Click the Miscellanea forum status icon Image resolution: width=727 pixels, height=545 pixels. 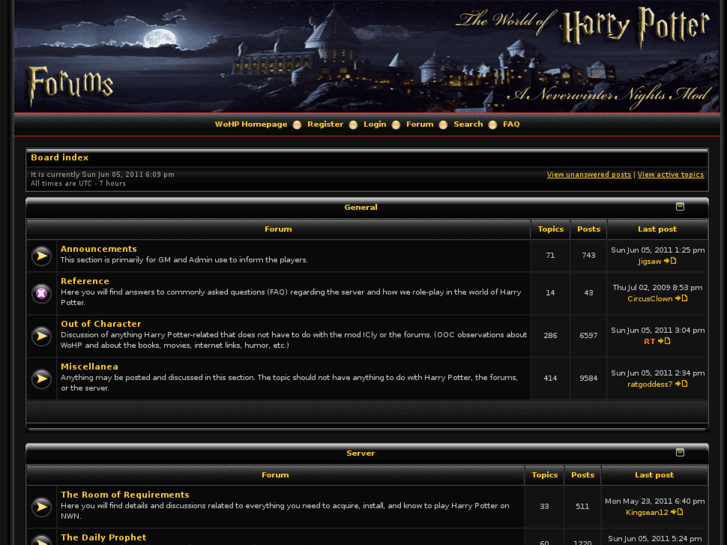pyautogui.click(x=42, y=378)
